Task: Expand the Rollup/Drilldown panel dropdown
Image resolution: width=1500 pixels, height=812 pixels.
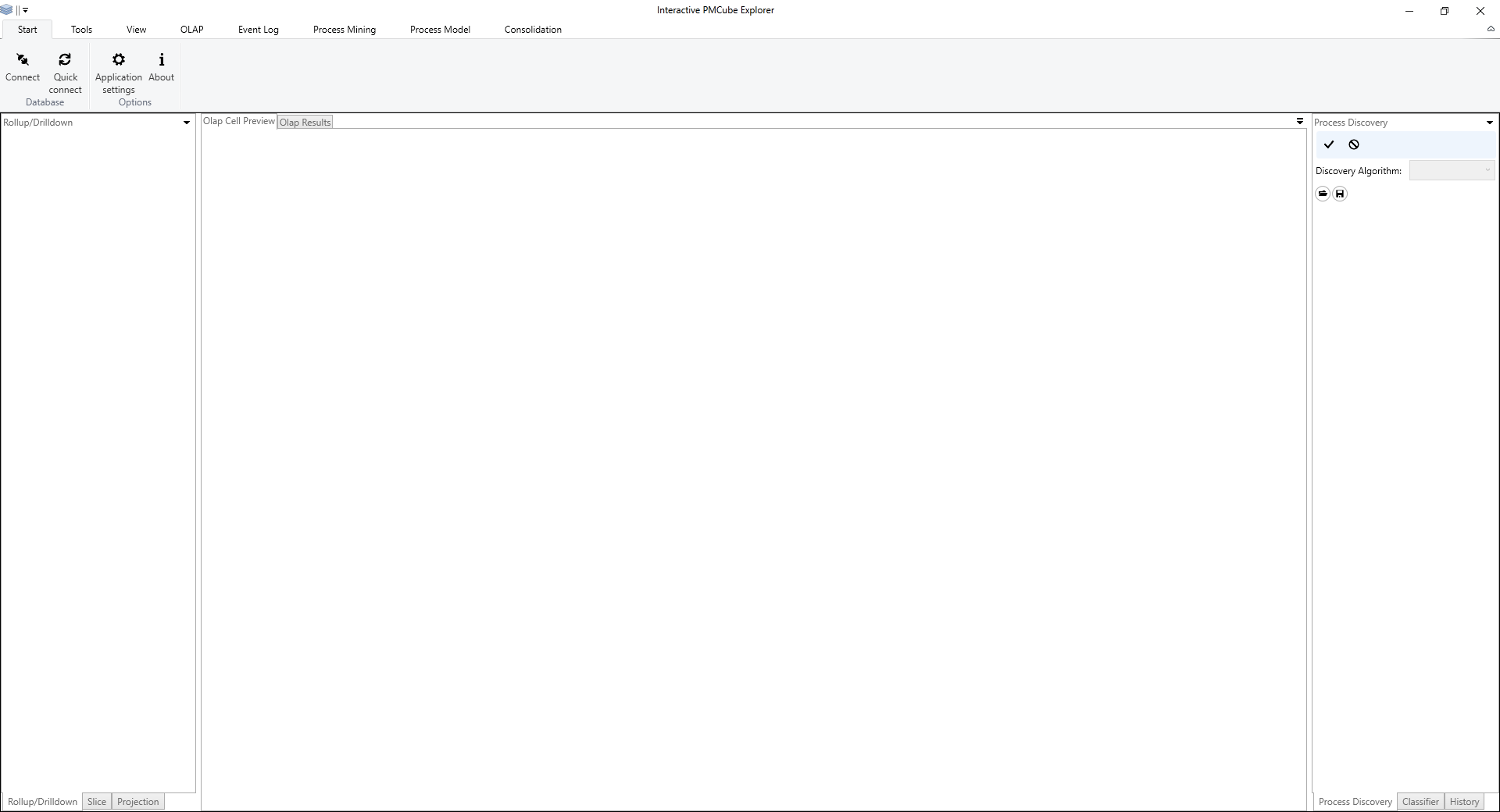Action: click(x=185, y=123)
